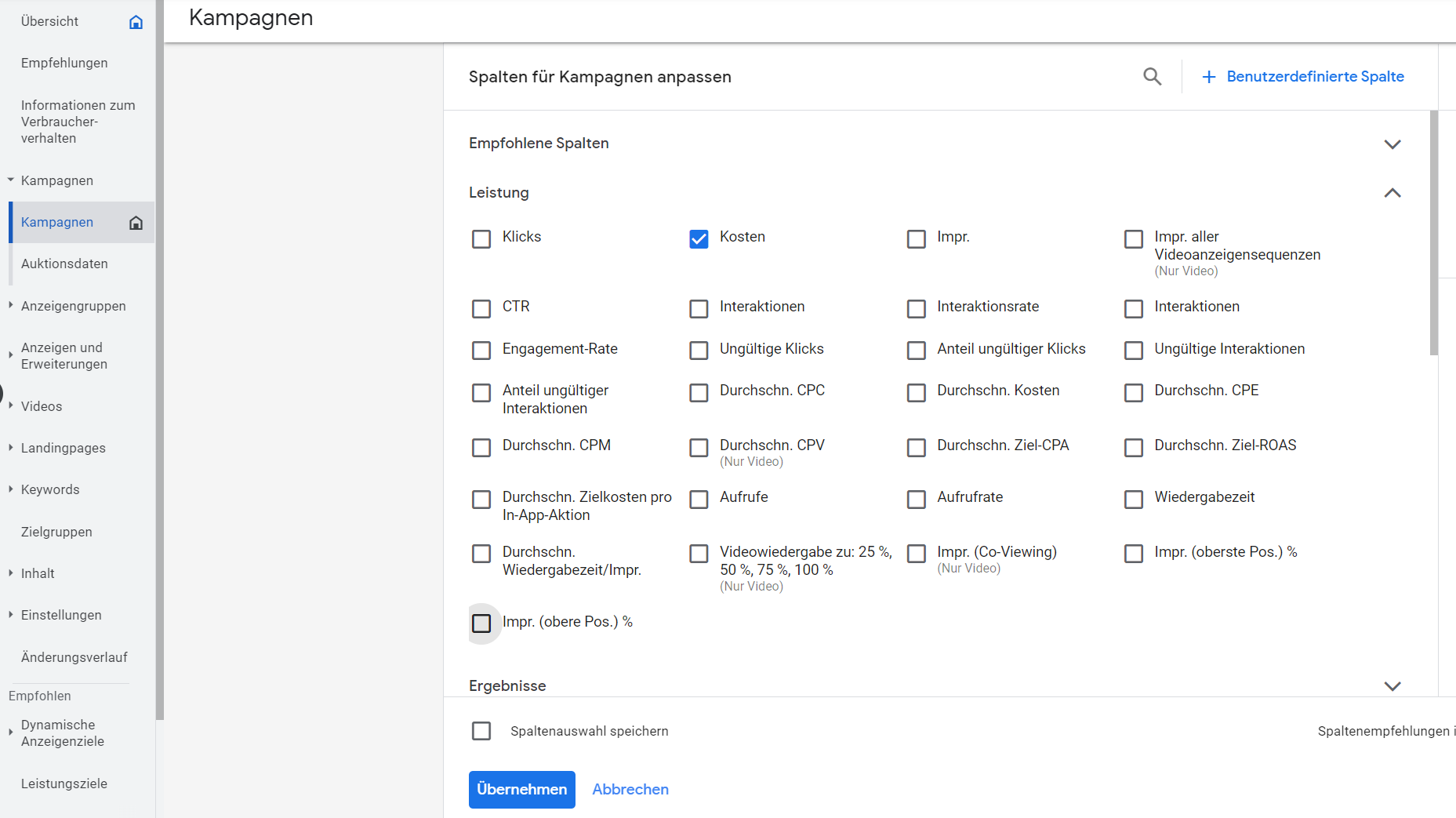Expand the Landingpages sidebar group
The image size is (1456, 818).
pyautogui.click(x=11, y=448)
